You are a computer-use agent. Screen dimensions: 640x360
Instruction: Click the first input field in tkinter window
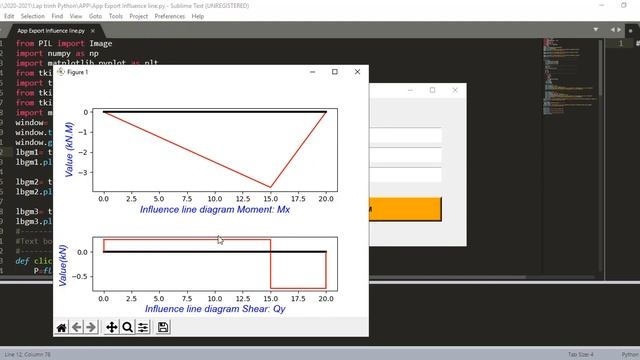coord(405,135)
